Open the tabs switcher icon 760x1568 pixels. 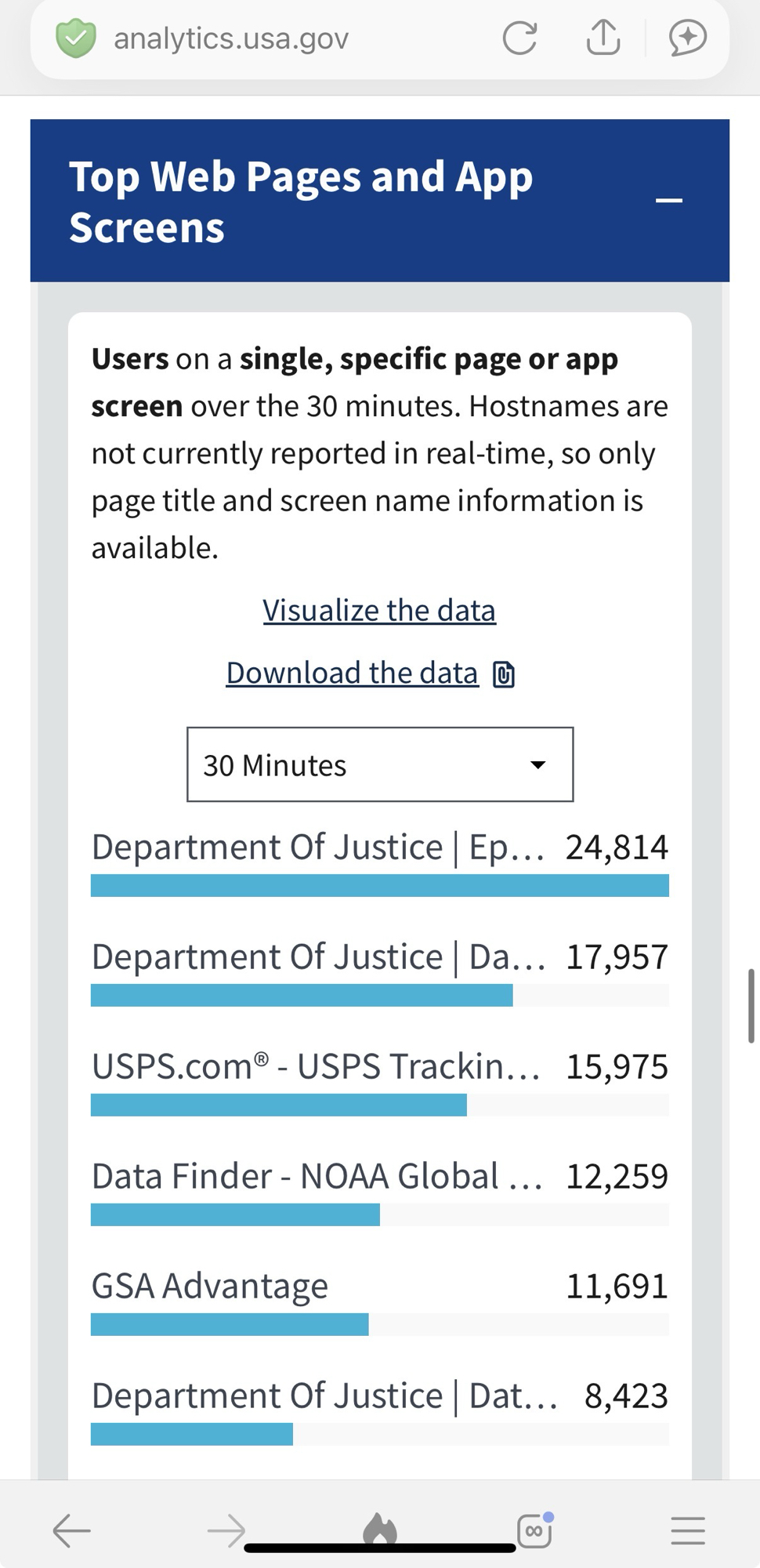coord(535,1530)
